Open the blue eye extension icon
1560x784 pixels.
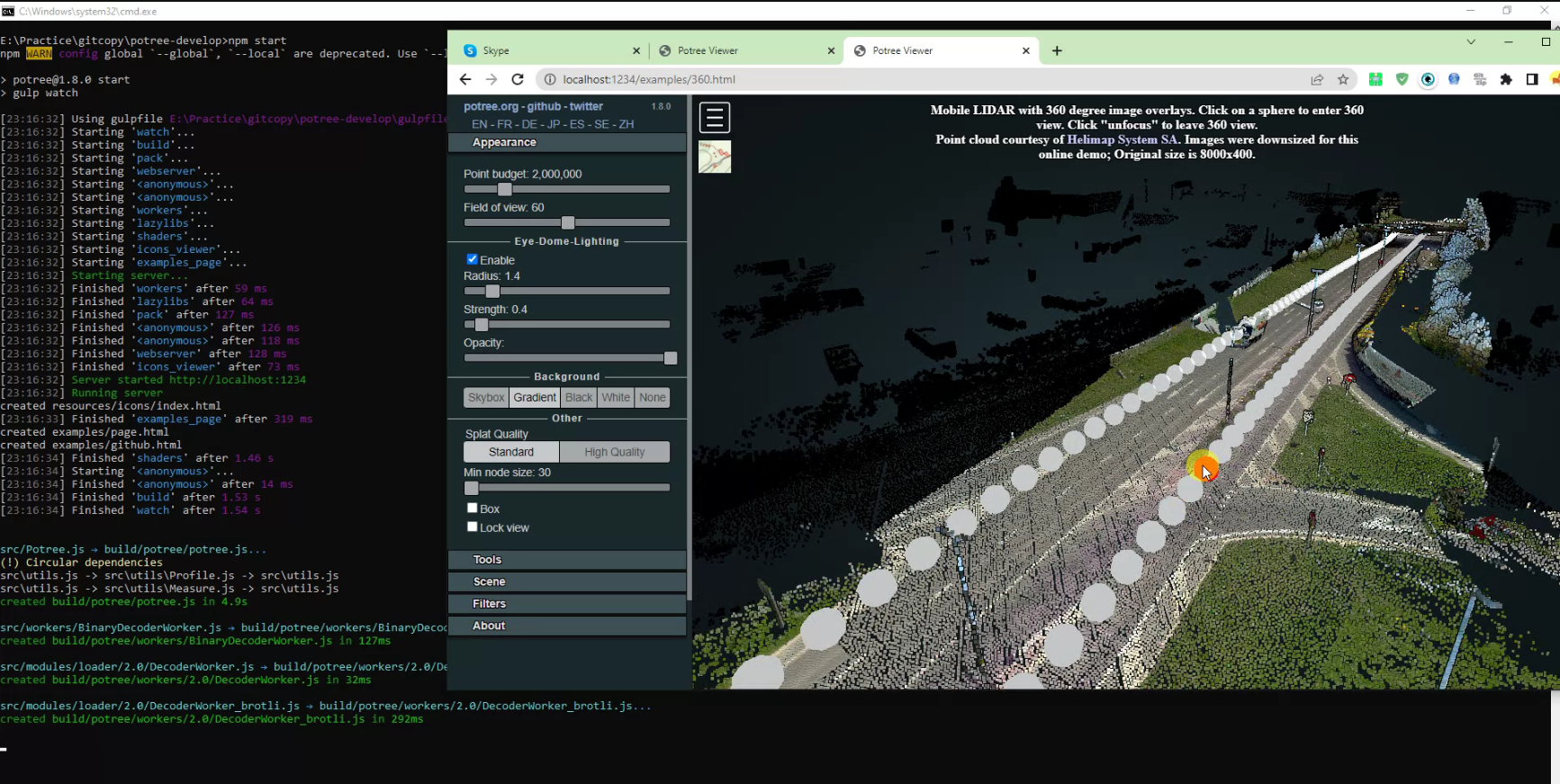[1428, 79]
